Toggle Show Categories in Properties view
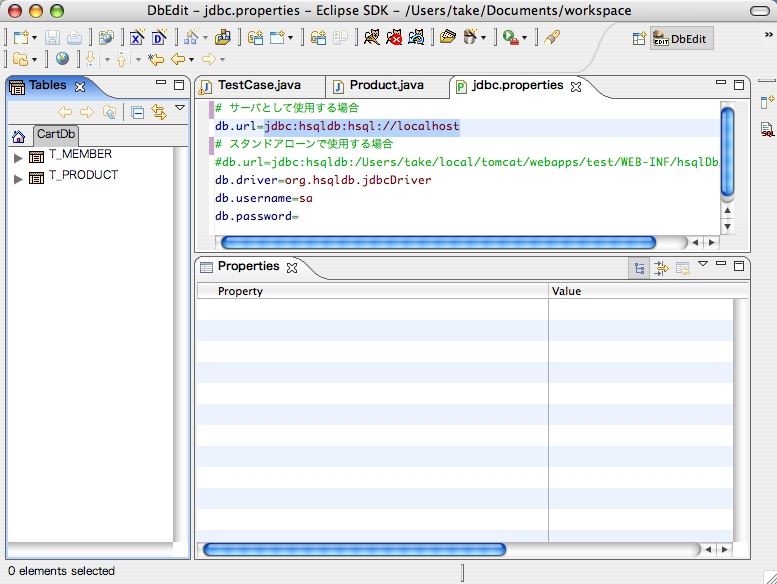The width and height of the screenshot is (777, 584). [x=639, y=267]
